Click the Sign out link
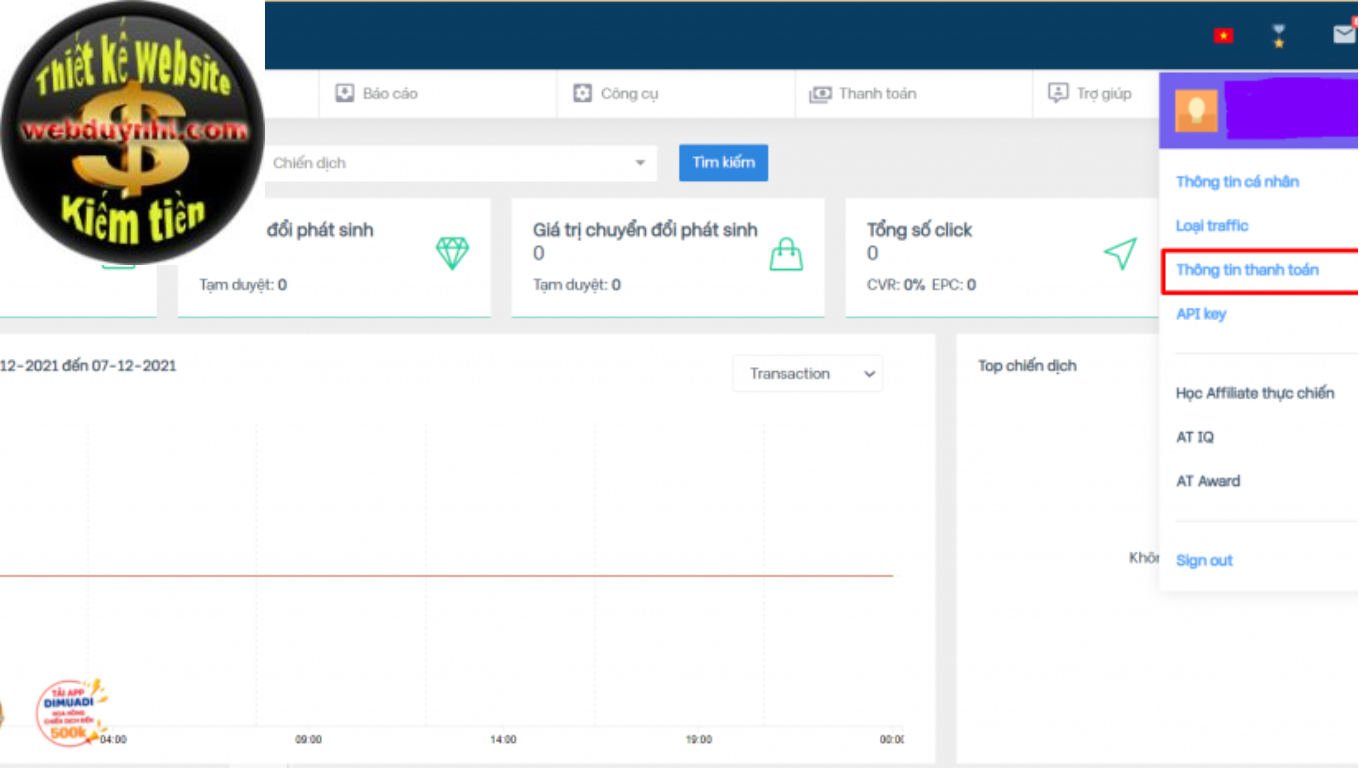Viewport: 1366px width, 768px height. click(1204, 561)
